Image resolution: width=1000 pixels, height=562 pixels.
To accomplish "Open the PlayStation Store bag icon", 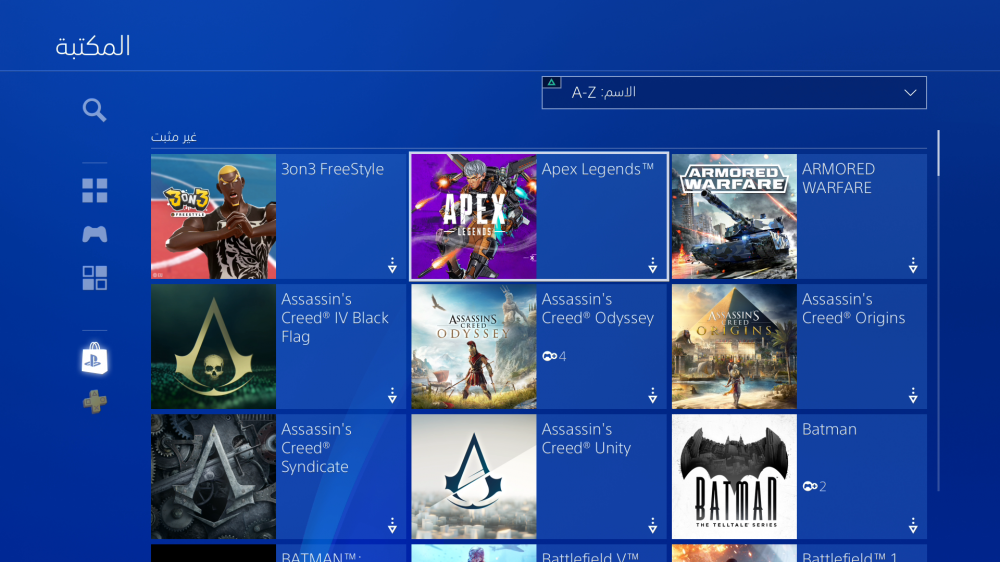I will tap(94, 359).
